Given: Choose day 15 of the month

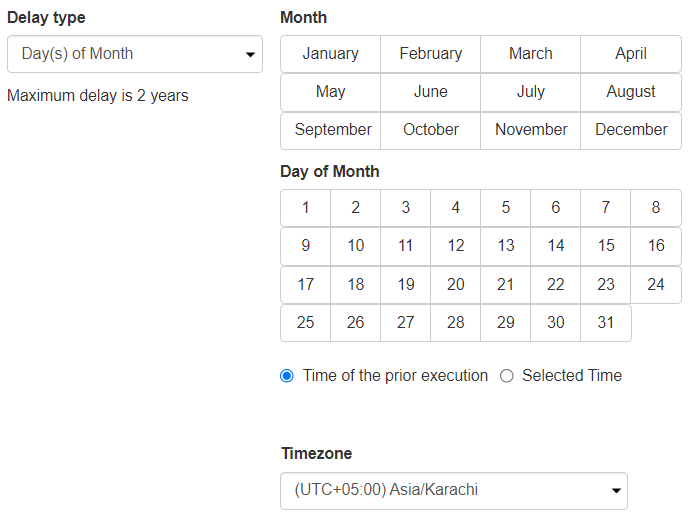Looking at the screenshot, I should pyautogui.click(x=606, y=246).
